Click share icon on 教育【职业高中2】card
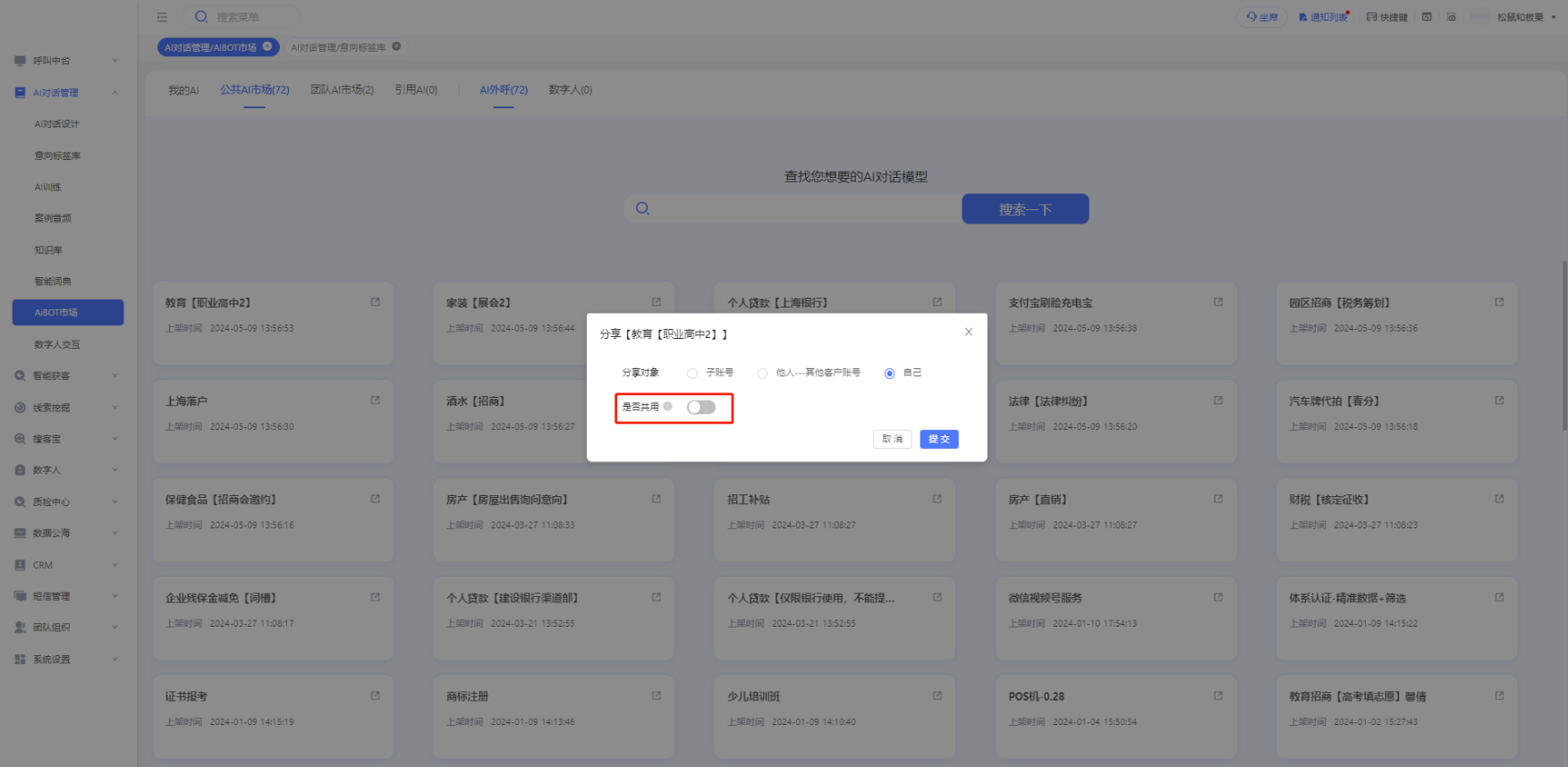Viewport: 1568px width, 767px height. (x=375, y=302)
